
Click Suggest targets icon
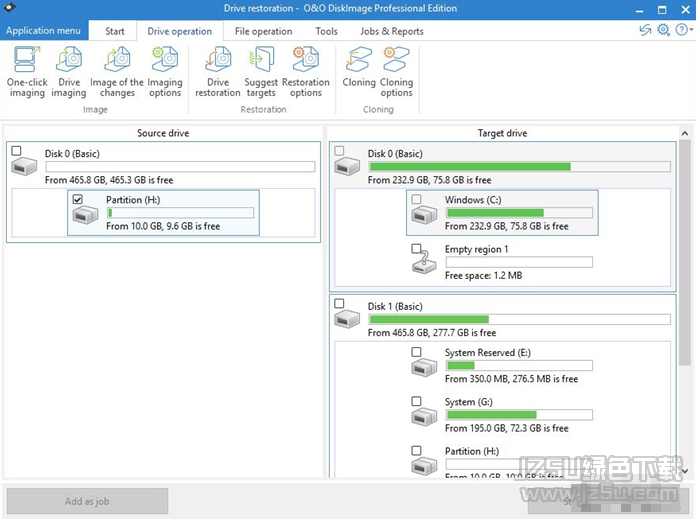261,71
